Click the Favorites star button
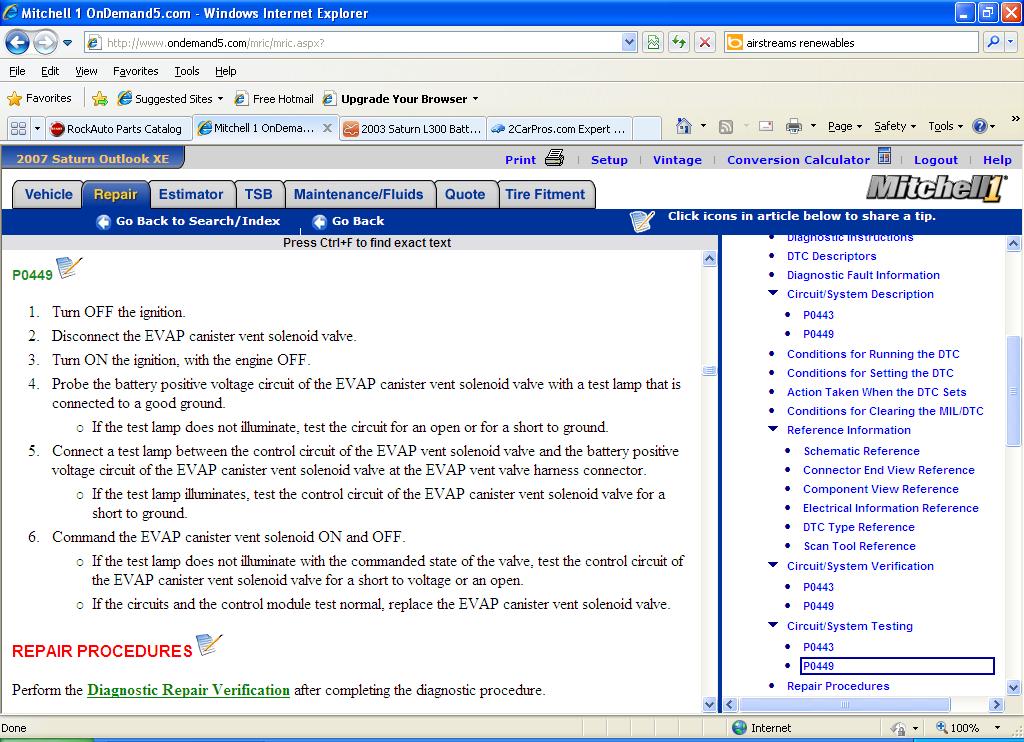1024x742 pixels. [39, 99]
